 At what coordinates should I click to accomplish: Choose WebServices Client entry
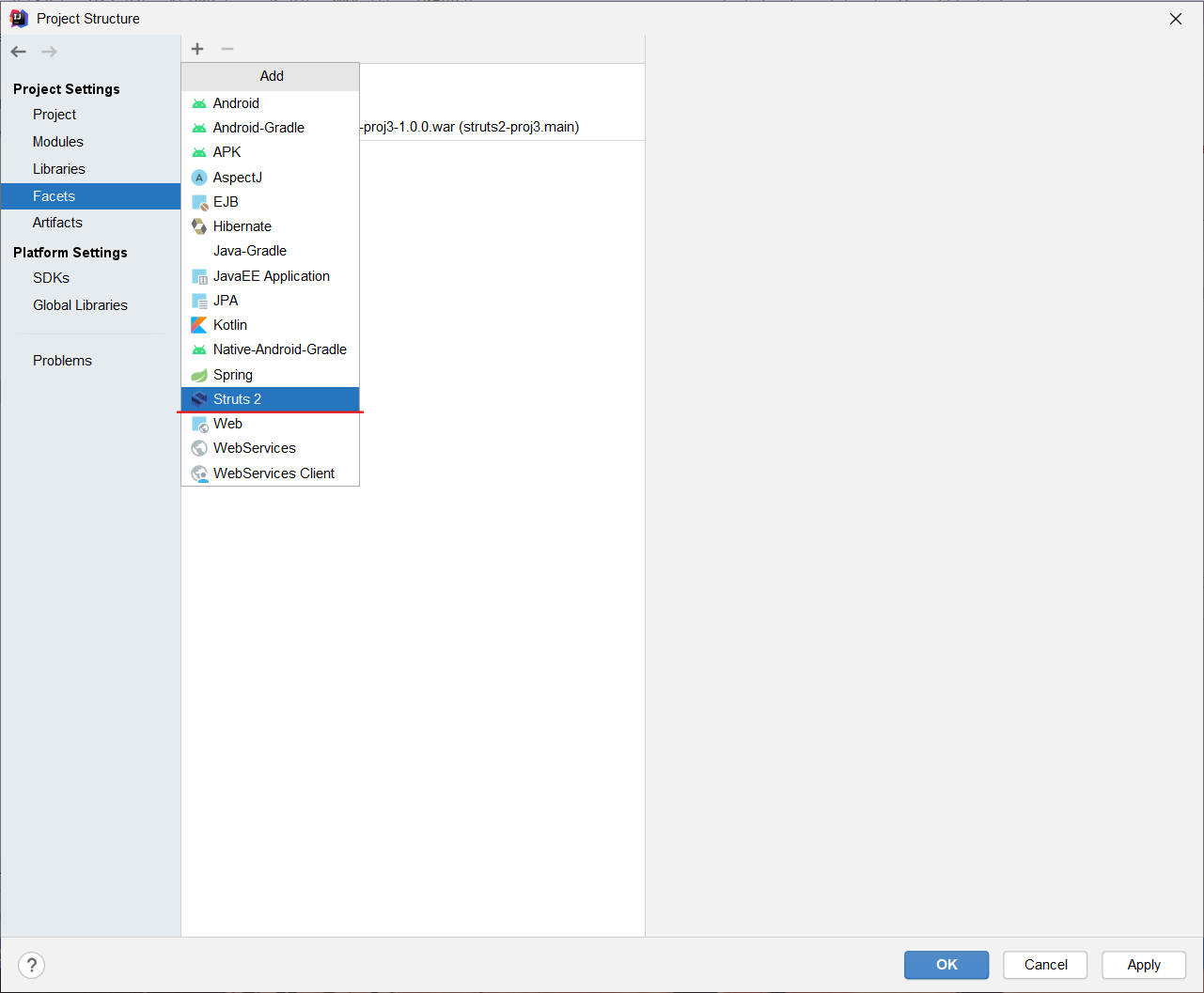coord(270,473)
